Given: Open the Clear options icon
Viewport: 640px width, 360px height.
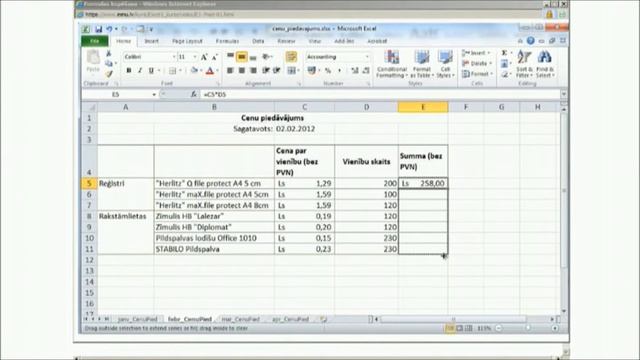Looking at the screenshot, I should (x=504, y=74).
